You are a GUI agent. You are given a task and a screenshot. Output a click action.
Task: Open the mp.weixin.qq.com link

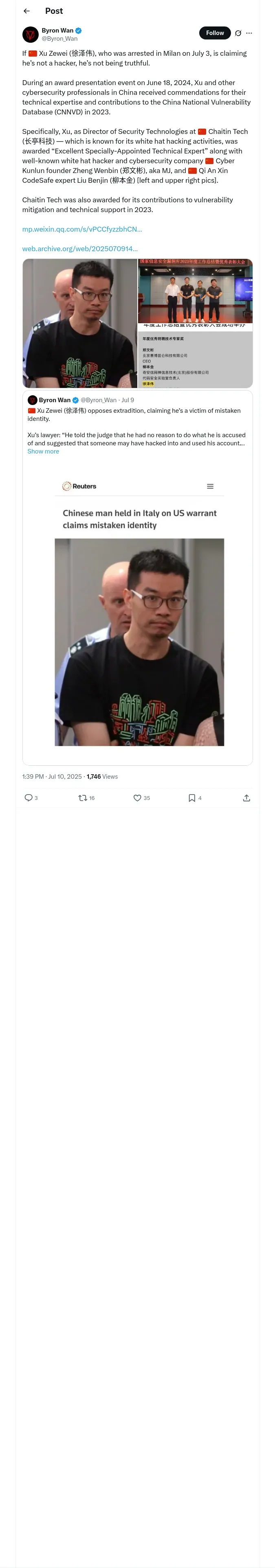pos(82,229)
